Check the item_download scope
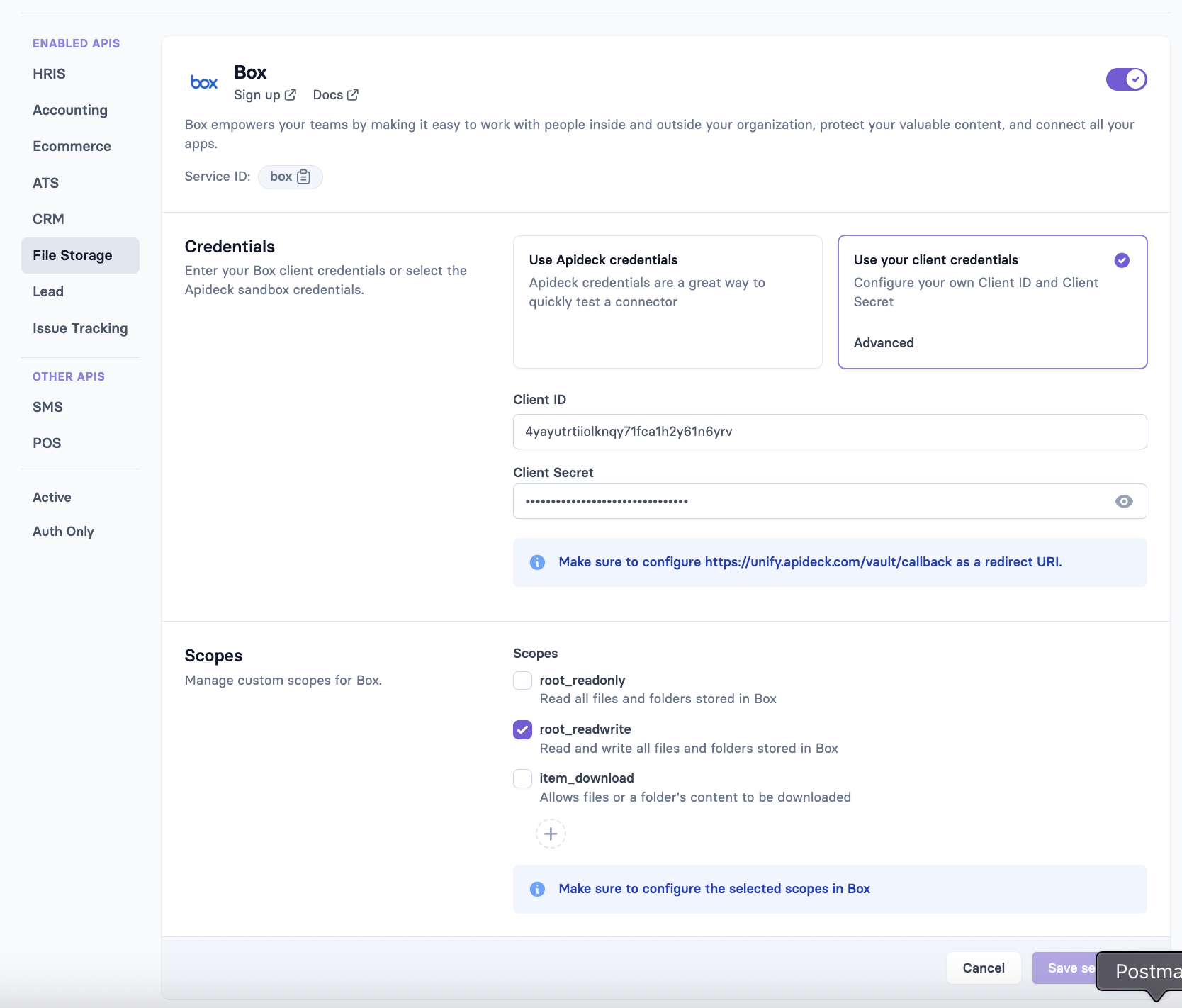The height and width of the screenshot is (1008, 1182). tap(523, 778)
